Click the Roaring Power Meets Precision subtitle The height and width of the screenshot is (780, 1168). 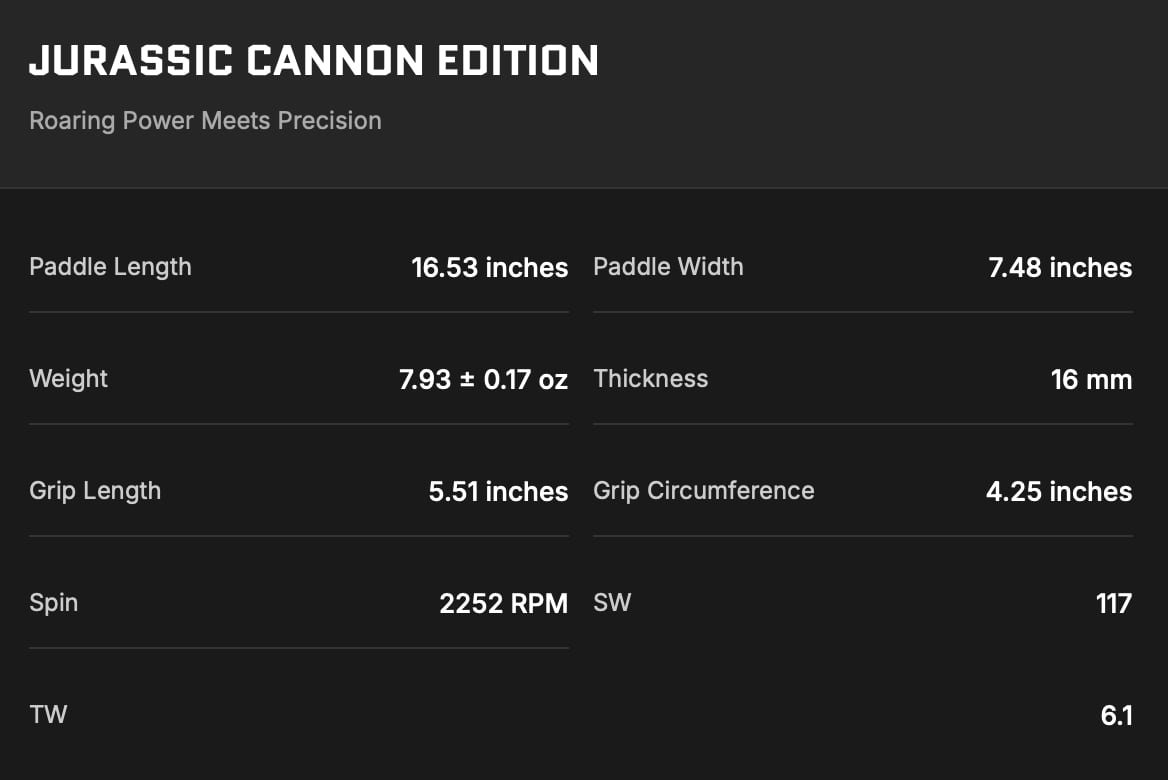pos(205,121)
